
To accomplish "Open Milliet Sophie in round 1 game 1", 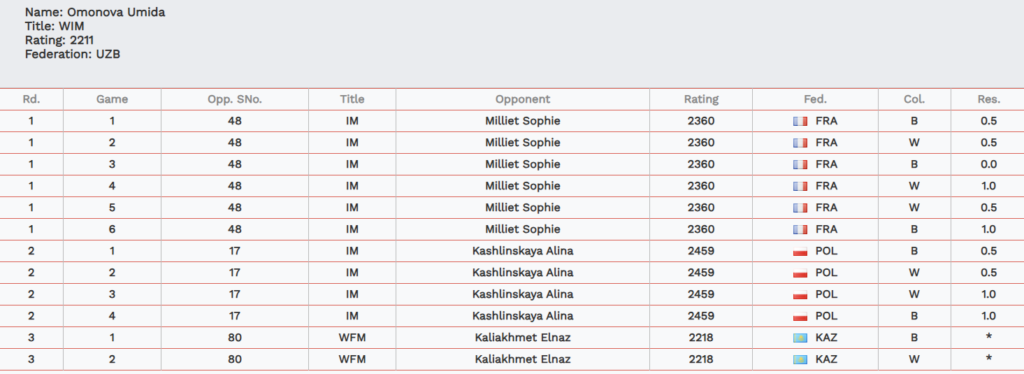I will pos(522,121).
